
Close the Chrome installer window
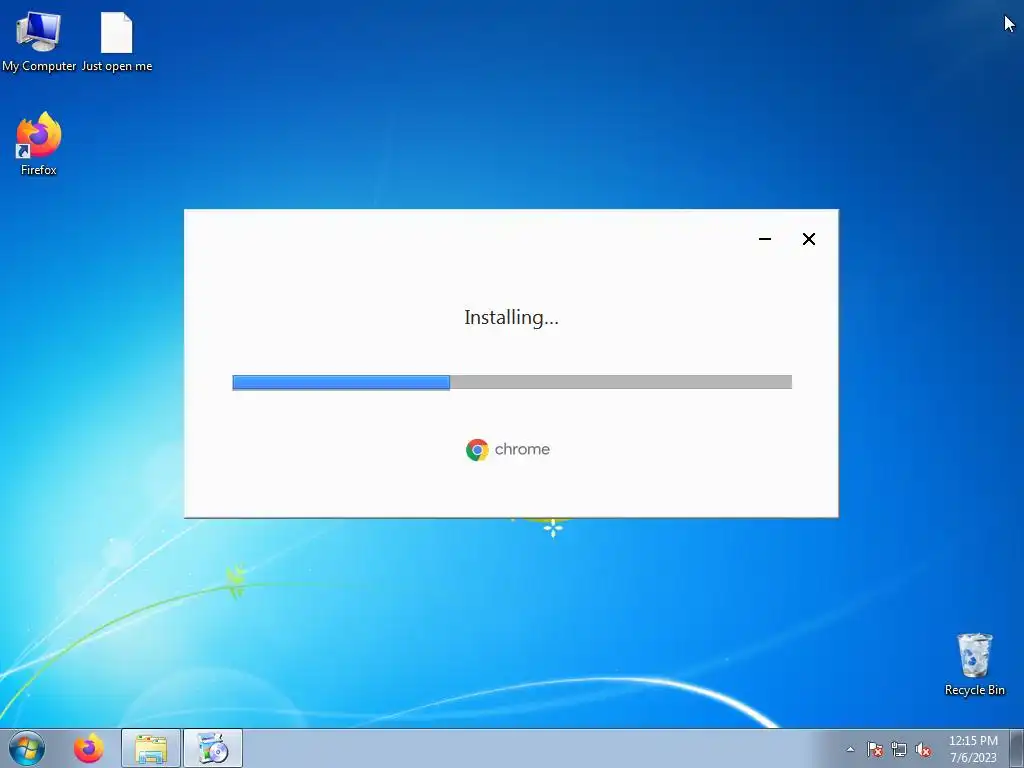[808, 239]
